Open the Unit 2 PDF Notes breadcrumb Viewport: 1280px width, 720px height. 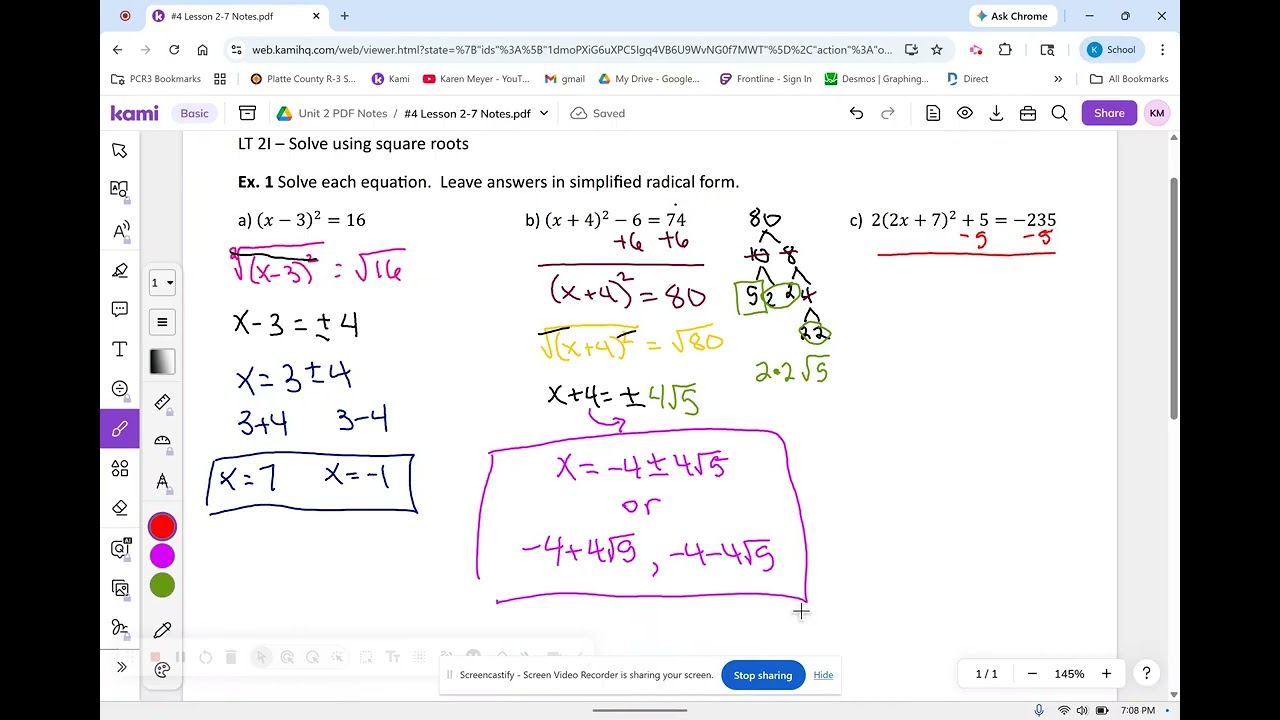coord(342,113)
